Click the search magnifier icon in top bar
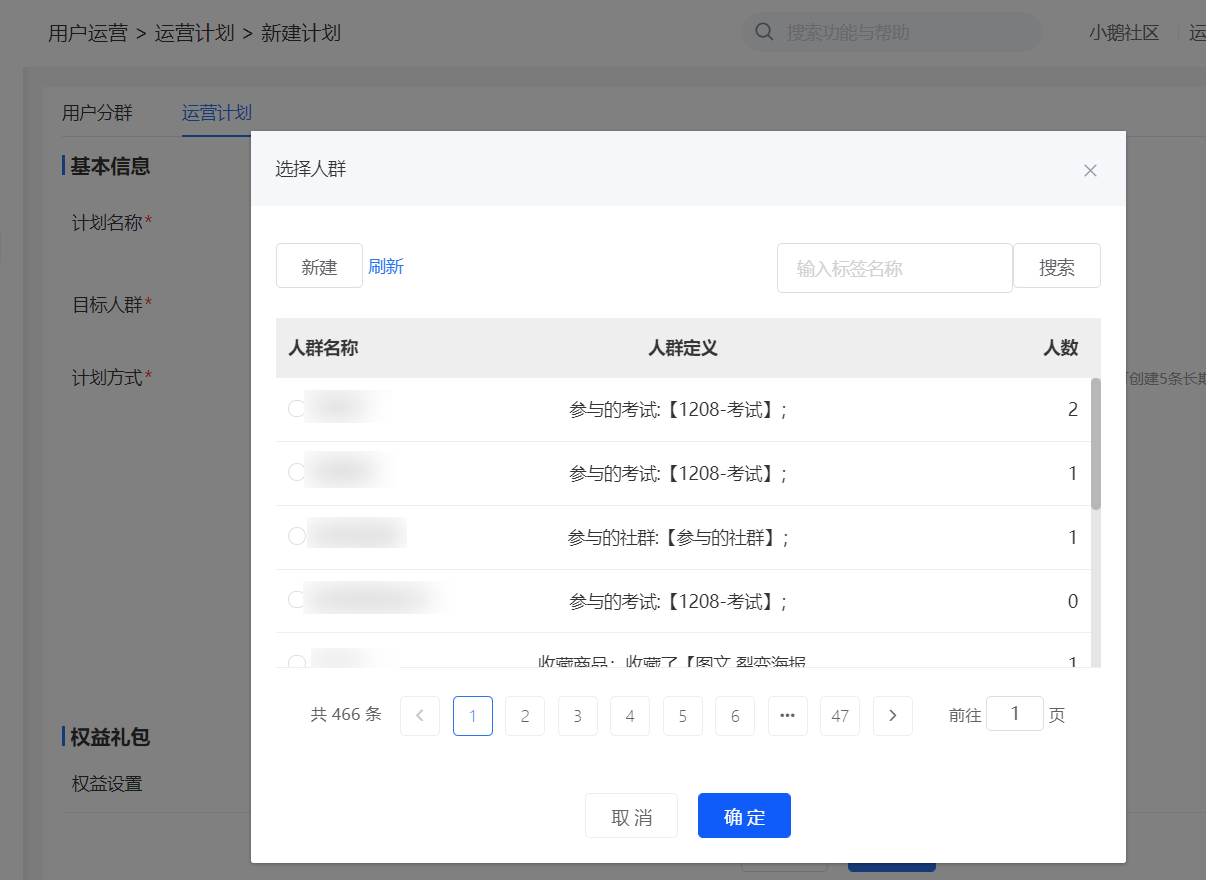Image resolution: width=1206 pixels, height=880 pixels. (x=764, y=32)
